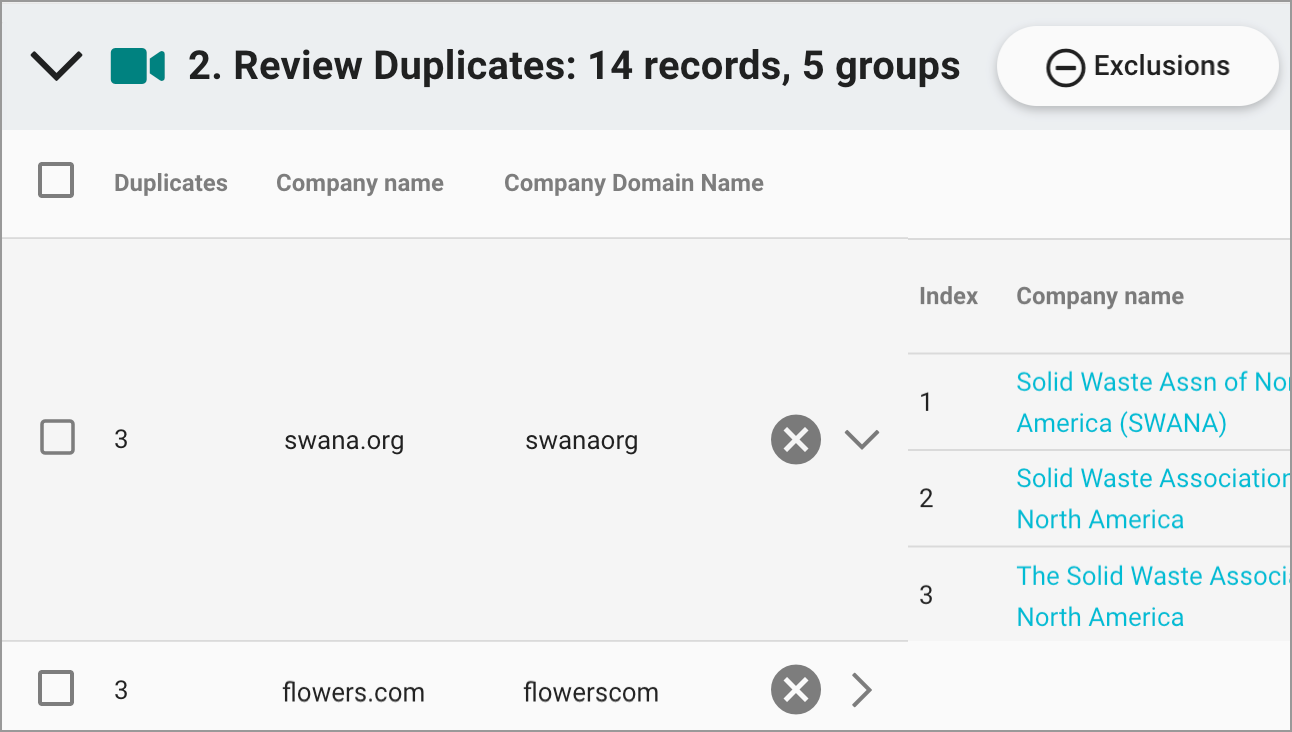This screenshot has width=1292, height=732.
Task: Expand the flowers.com duplicate group
Action: click(x=861, y=689)
